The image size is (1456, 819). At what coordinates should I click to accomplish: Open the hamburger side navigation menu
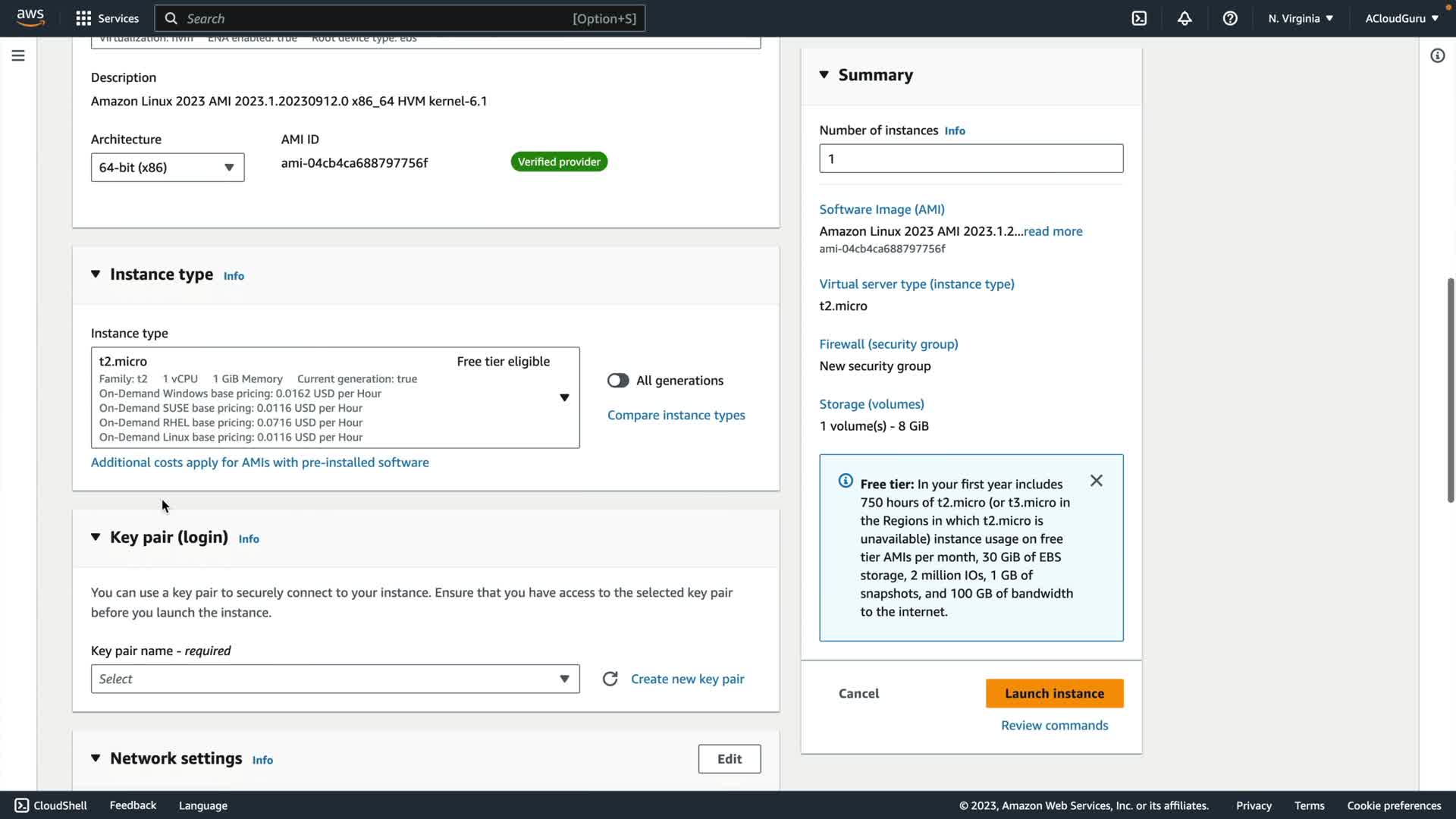(18, 55)
